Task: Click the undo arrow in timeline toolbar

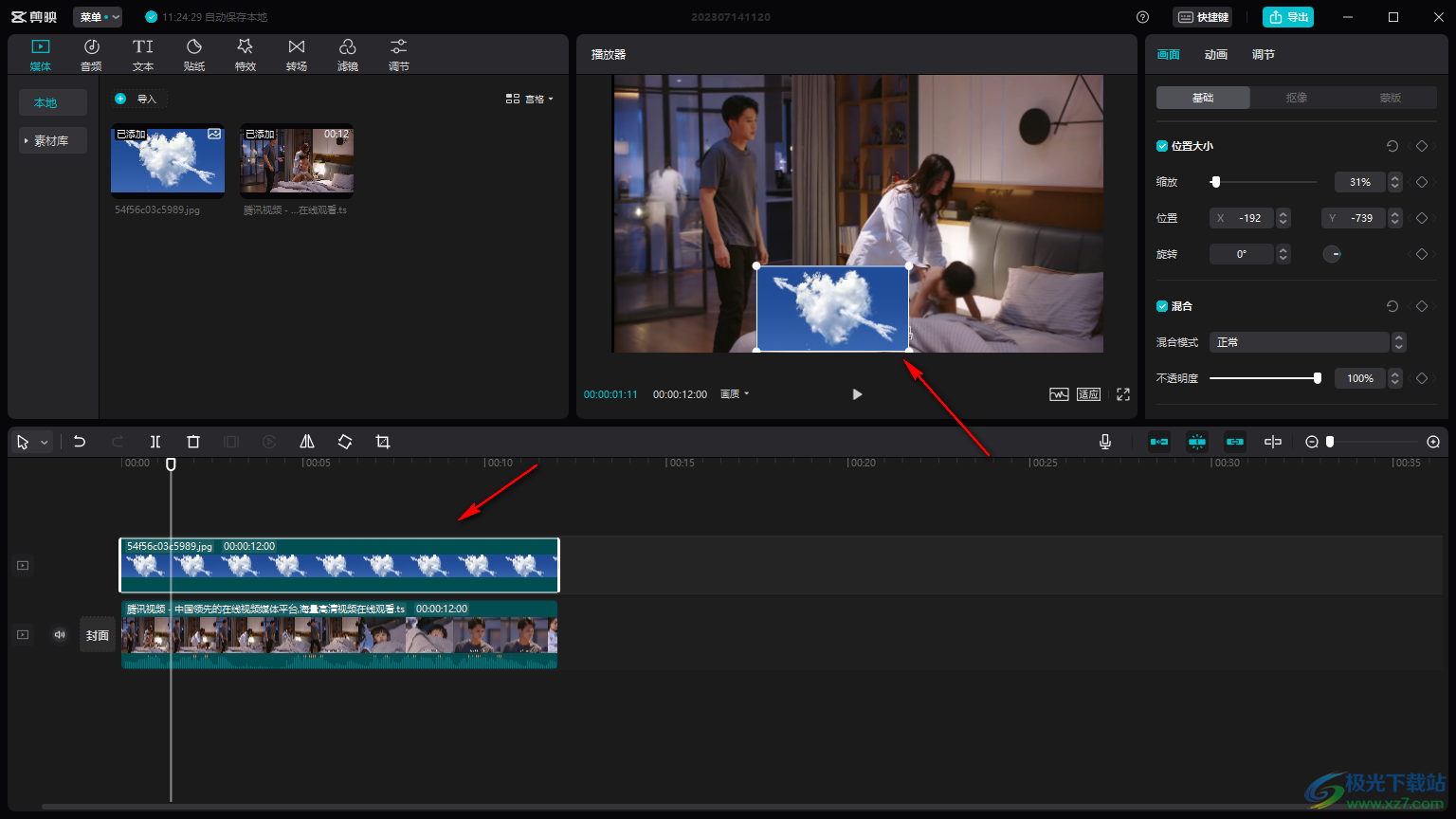Action: tap(80, 442)
